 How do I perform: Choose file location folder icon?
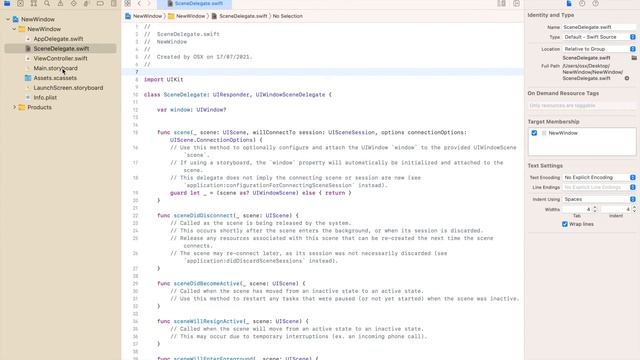point(634,58)
